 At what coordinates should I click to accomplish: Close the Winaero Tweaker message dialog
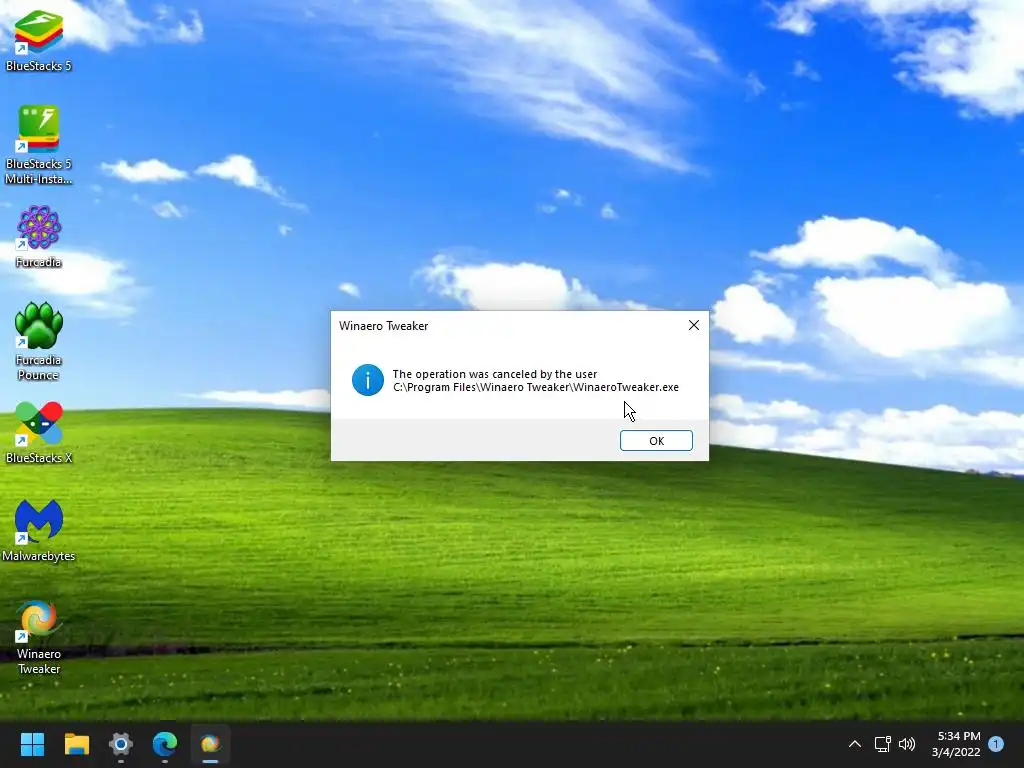694,325
